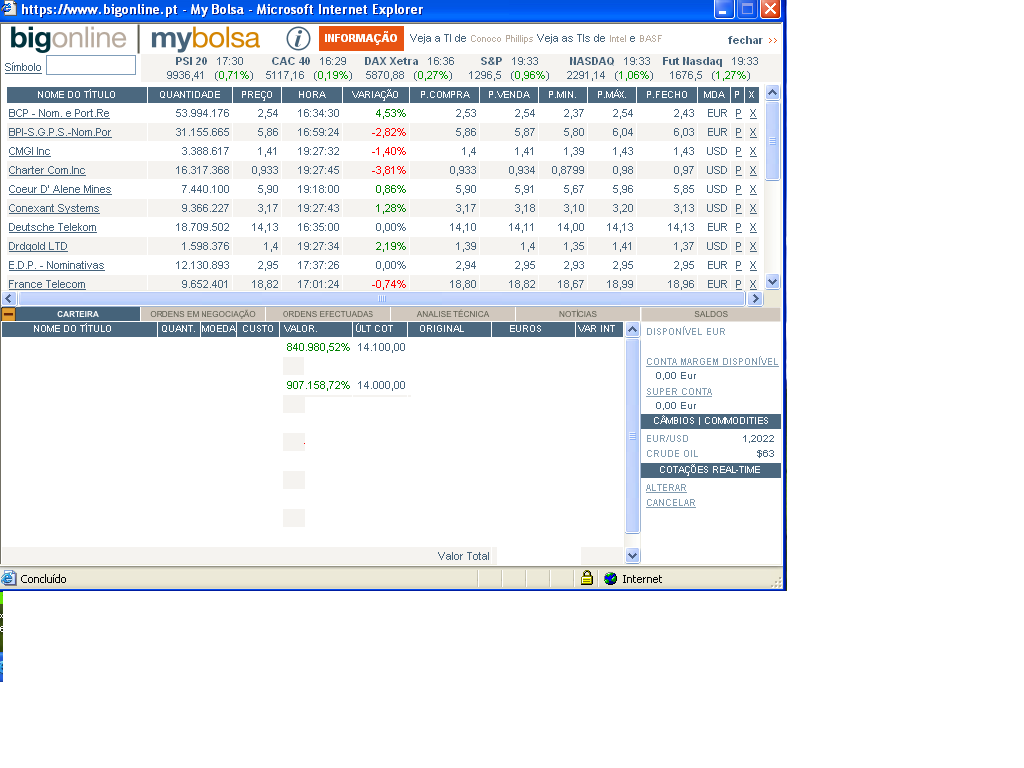Image resolution: width=1024 pixels, height=768 pixels.
Task: Select the 840.980,52% portfolio value
Action: [318, 347]
